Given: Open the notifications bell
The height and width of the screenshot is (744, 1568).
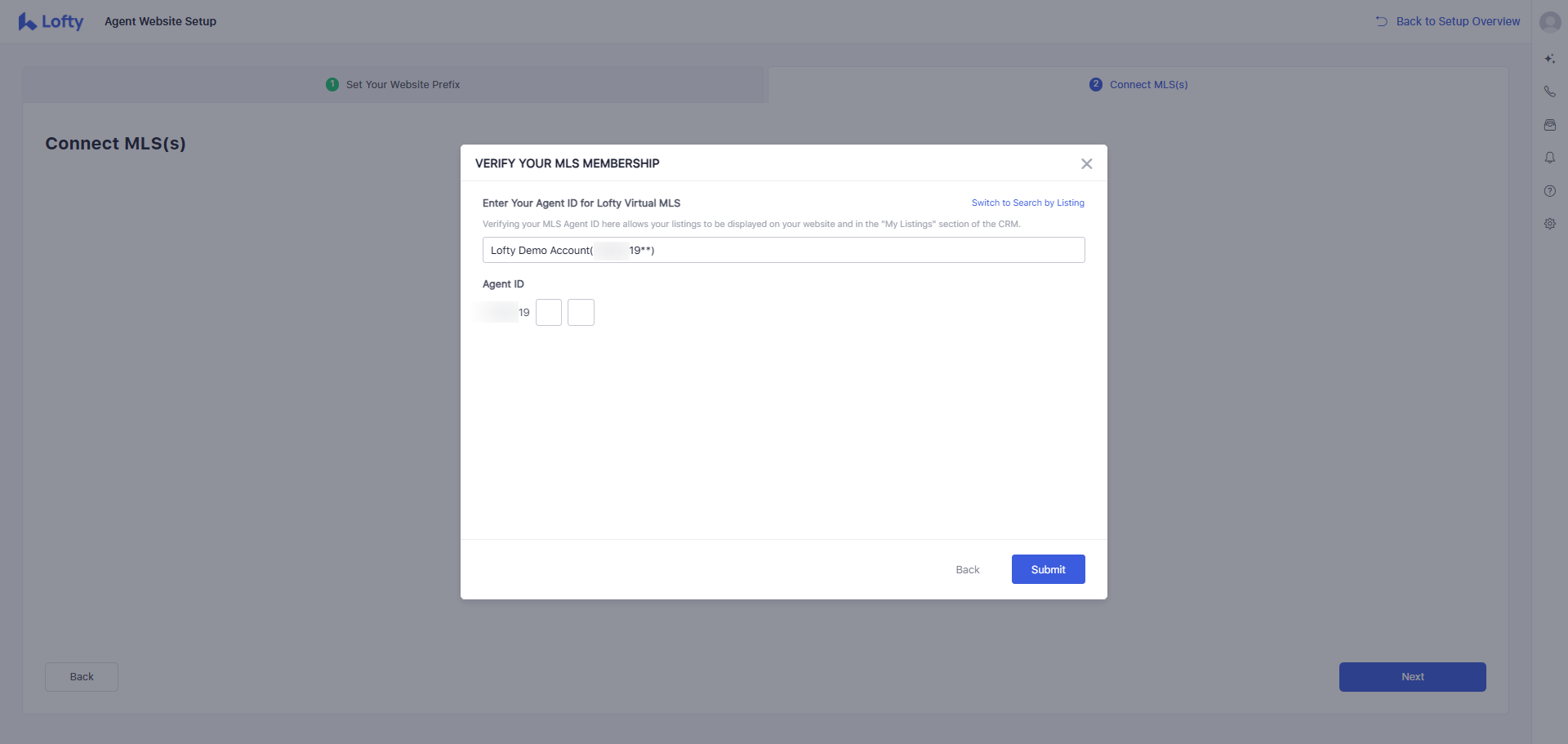Looking at the screenshot, I should coord(1549,158).
